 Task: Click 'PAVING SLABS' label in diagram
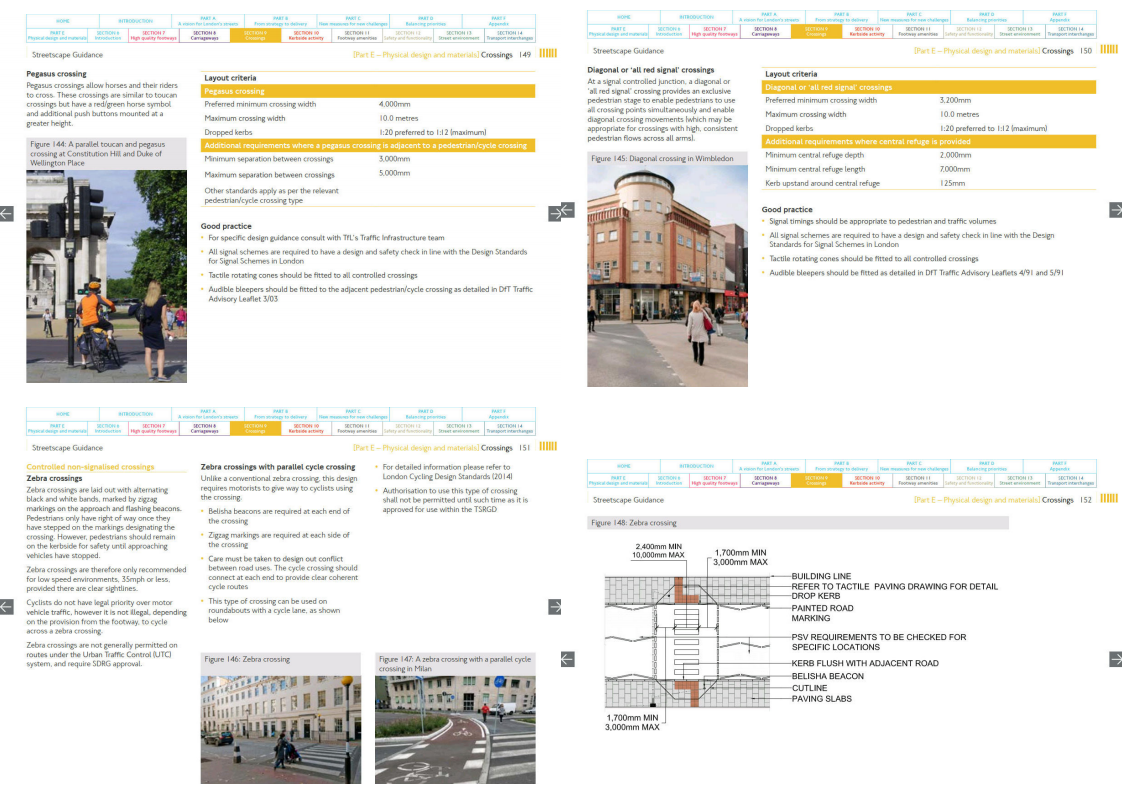click(x=821, y=699)
